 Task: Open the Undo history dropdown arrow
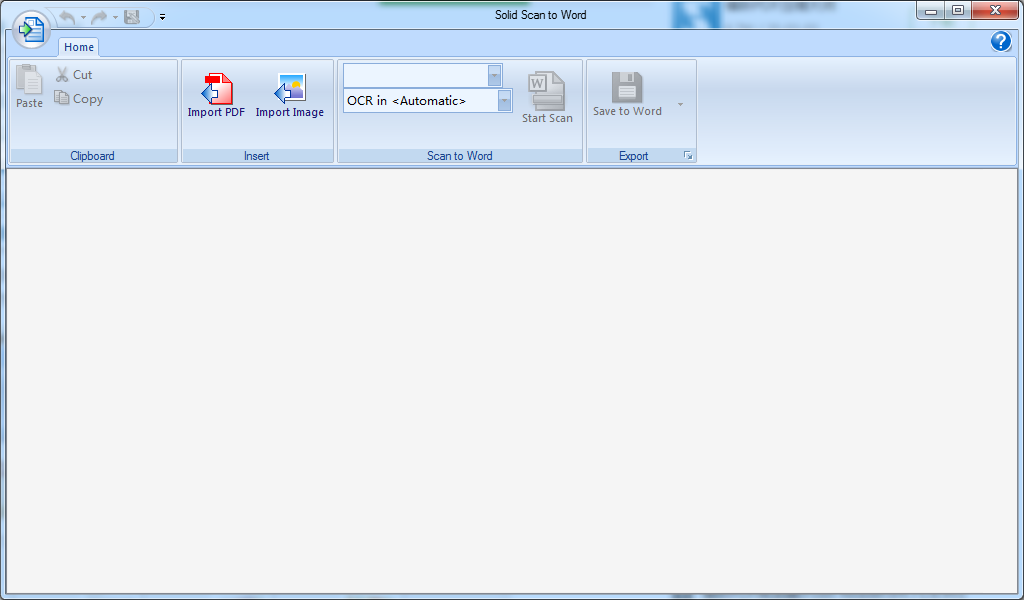[x=83, y=17]
